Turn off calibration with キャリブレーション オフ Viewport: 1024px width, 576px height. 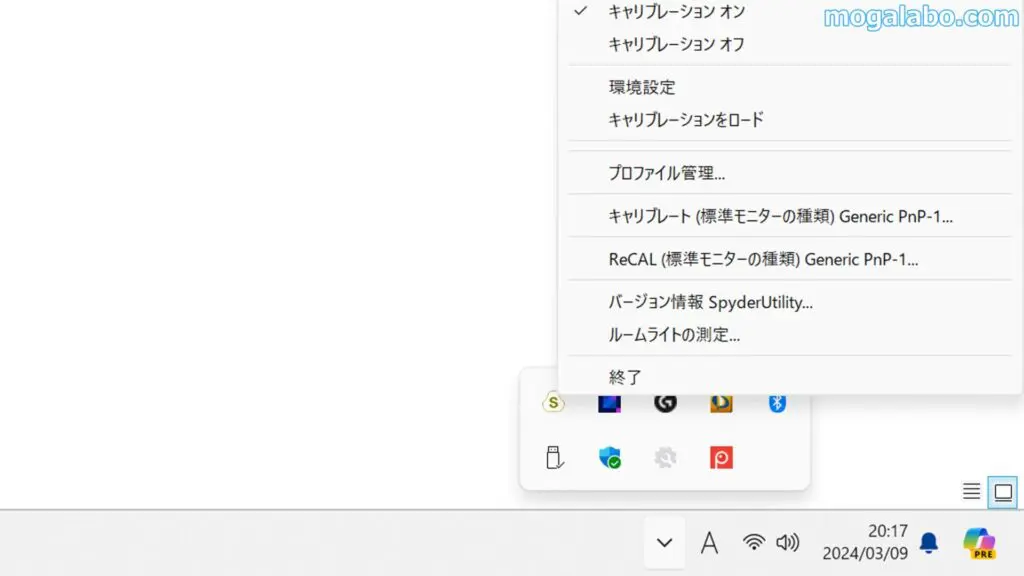[676, 44]
